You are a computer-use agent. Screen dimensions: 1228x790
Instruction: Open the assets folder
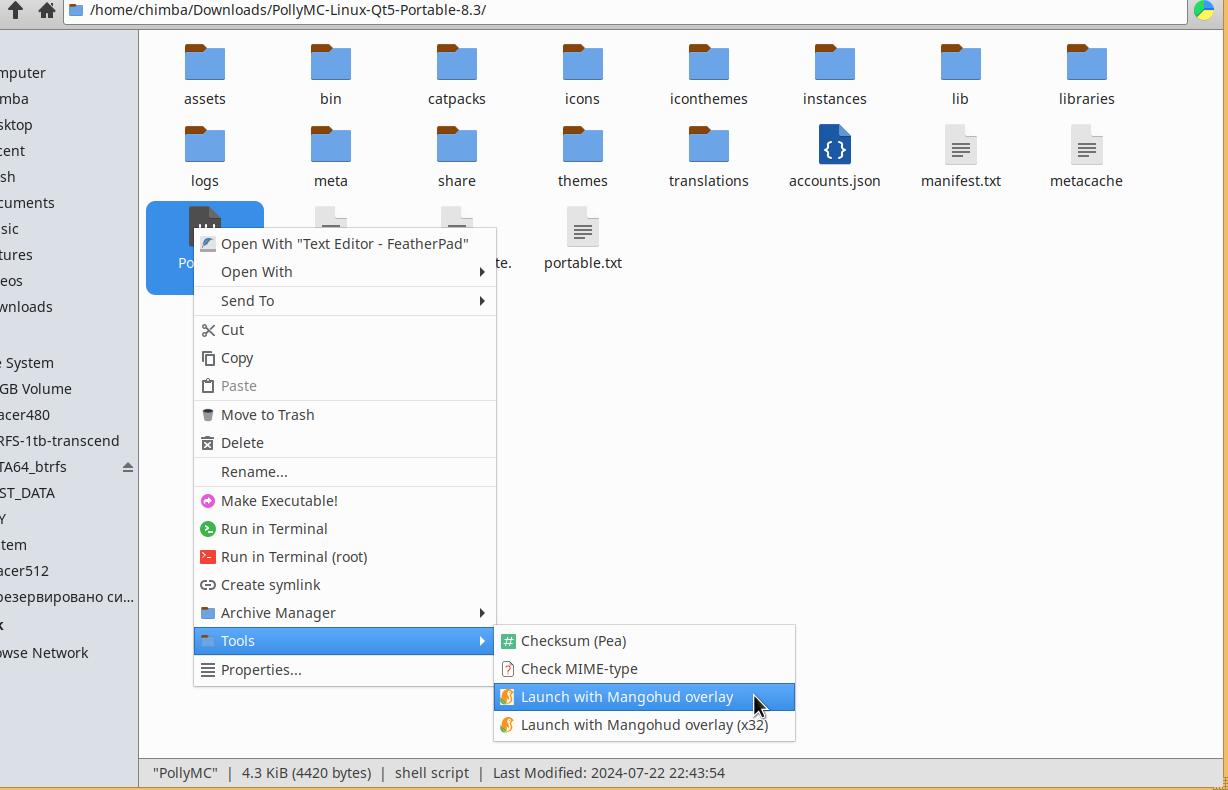pos(205,75)
